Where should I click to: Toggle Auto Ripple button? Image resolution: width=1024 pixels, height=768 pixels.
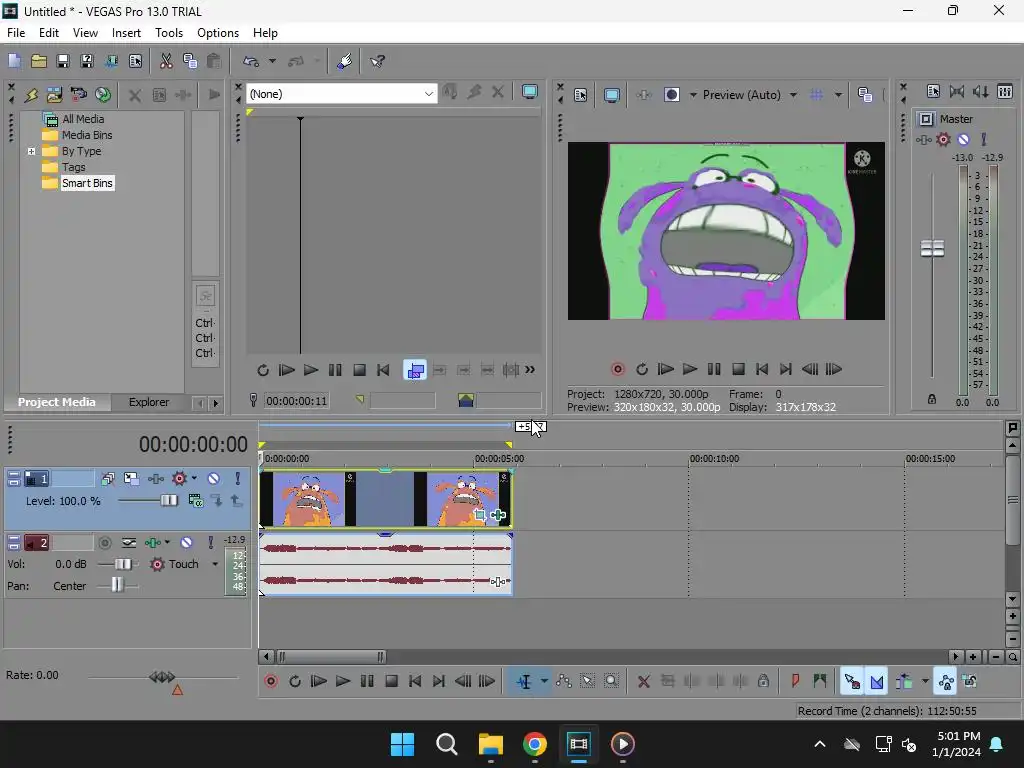coord(904,681)
